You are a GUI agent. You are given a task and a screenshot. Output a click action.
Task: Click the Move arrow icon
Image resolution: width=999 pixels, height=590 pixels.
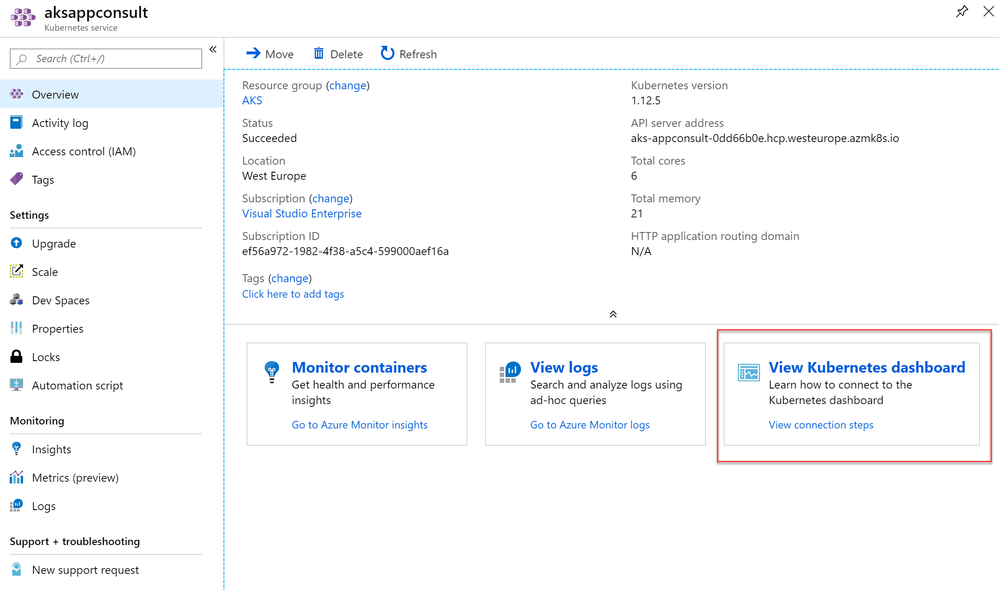click(x=253, y=54)
